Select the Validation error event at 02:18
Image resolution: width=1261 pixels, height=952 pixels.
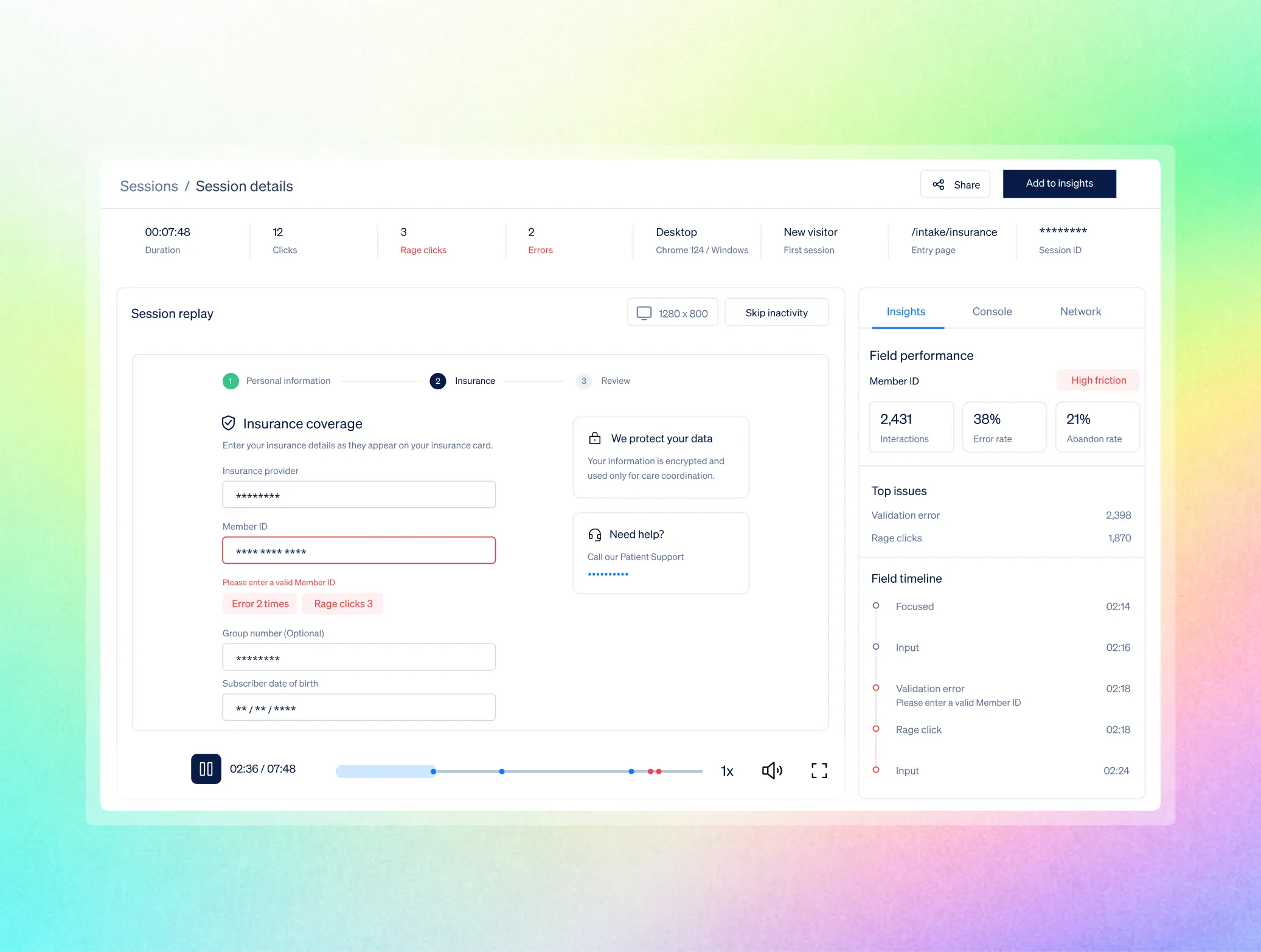pos(1001,695)
